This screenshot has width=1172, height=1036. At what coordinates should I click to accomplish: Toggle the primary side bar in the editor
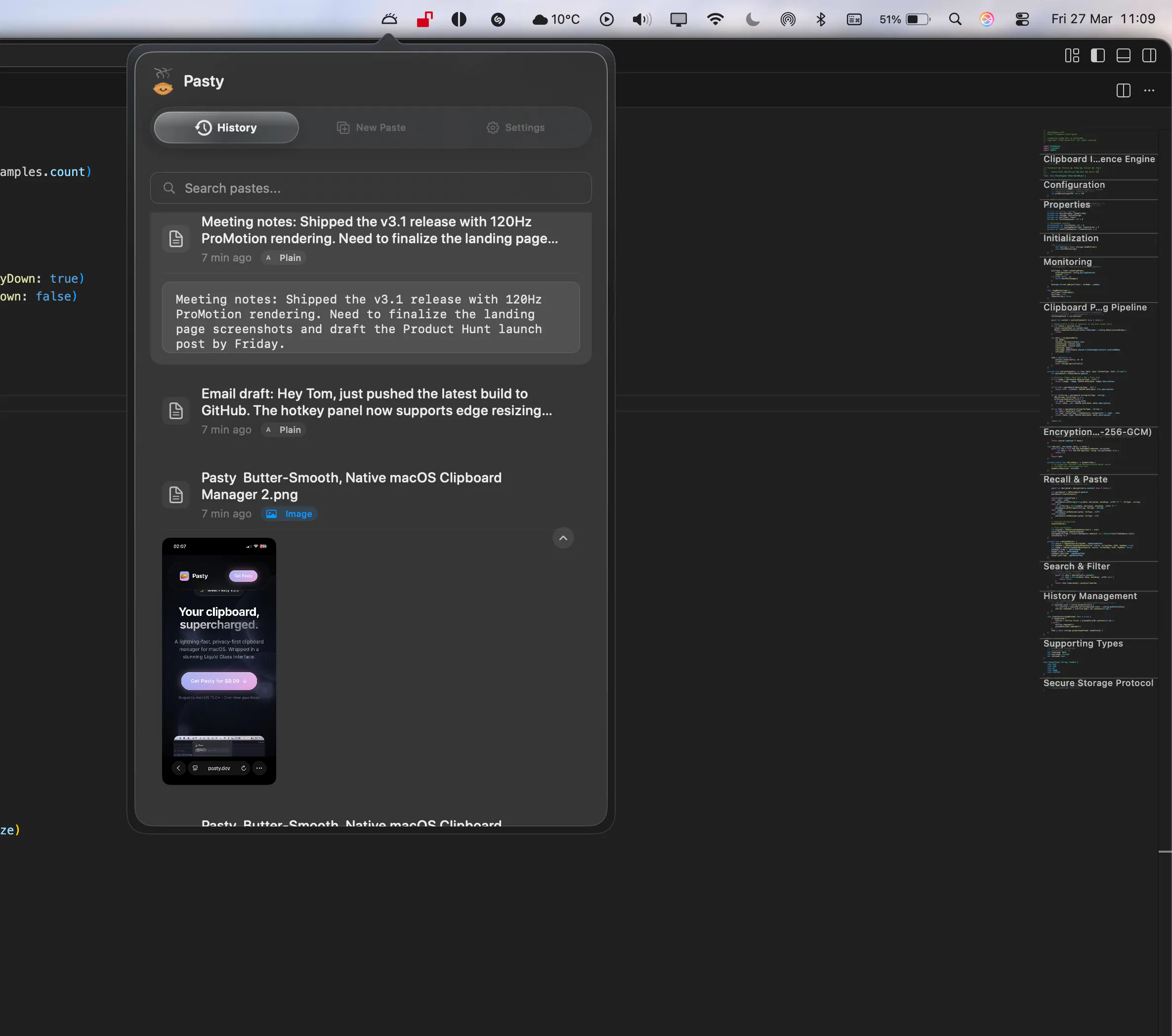[x=1097, y=56]
